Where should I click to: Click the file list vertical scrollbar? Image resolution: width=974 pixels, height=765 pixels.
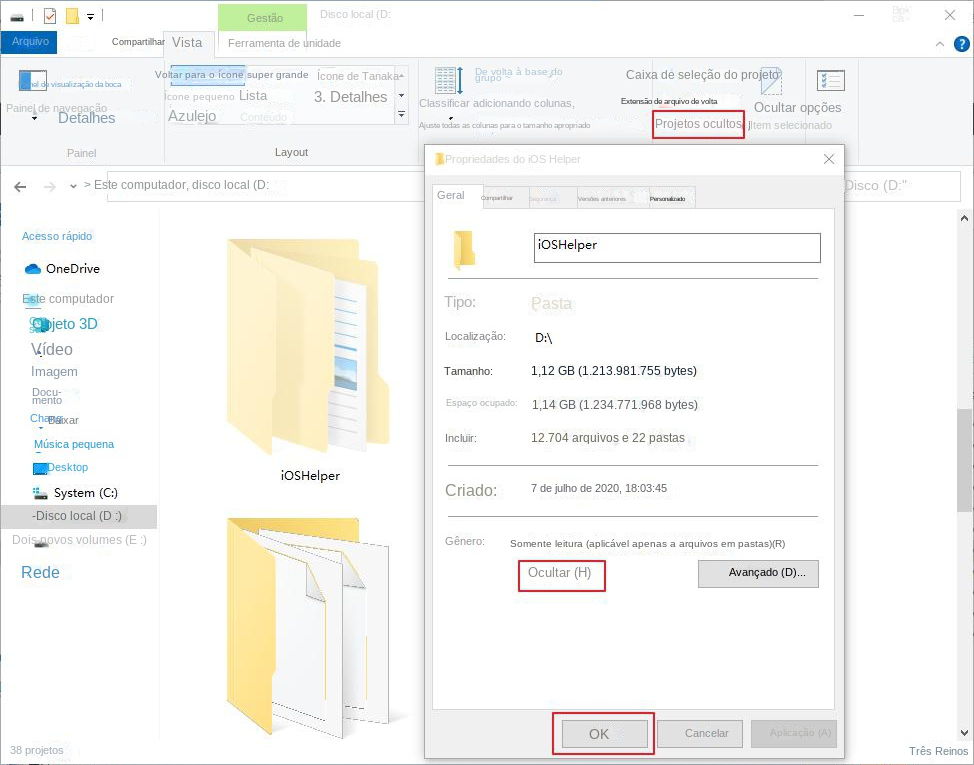(964, 450)
